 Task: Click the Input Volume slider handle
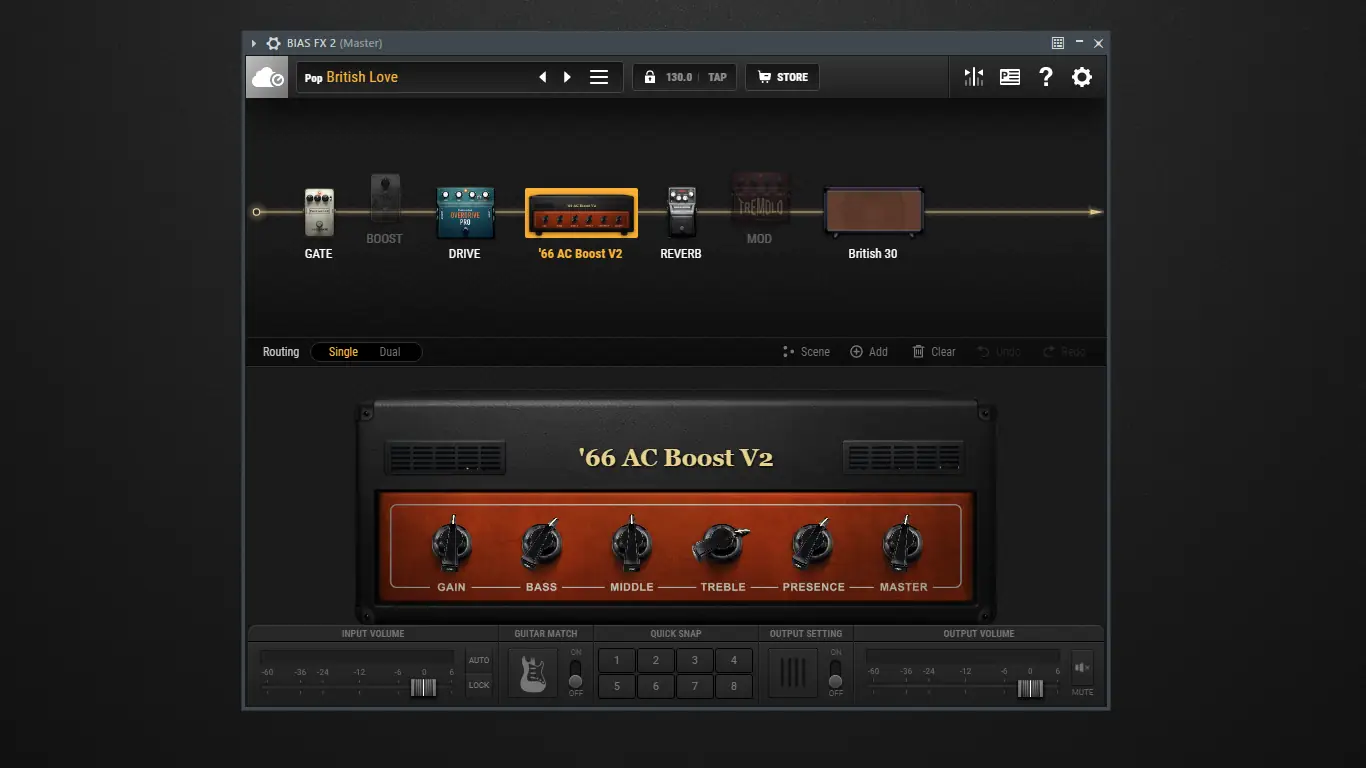point(424,688)
